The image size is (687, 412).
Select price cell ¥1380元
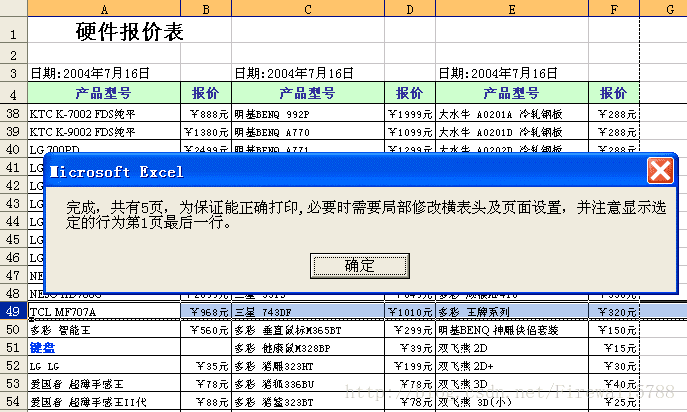click(206, 131)
